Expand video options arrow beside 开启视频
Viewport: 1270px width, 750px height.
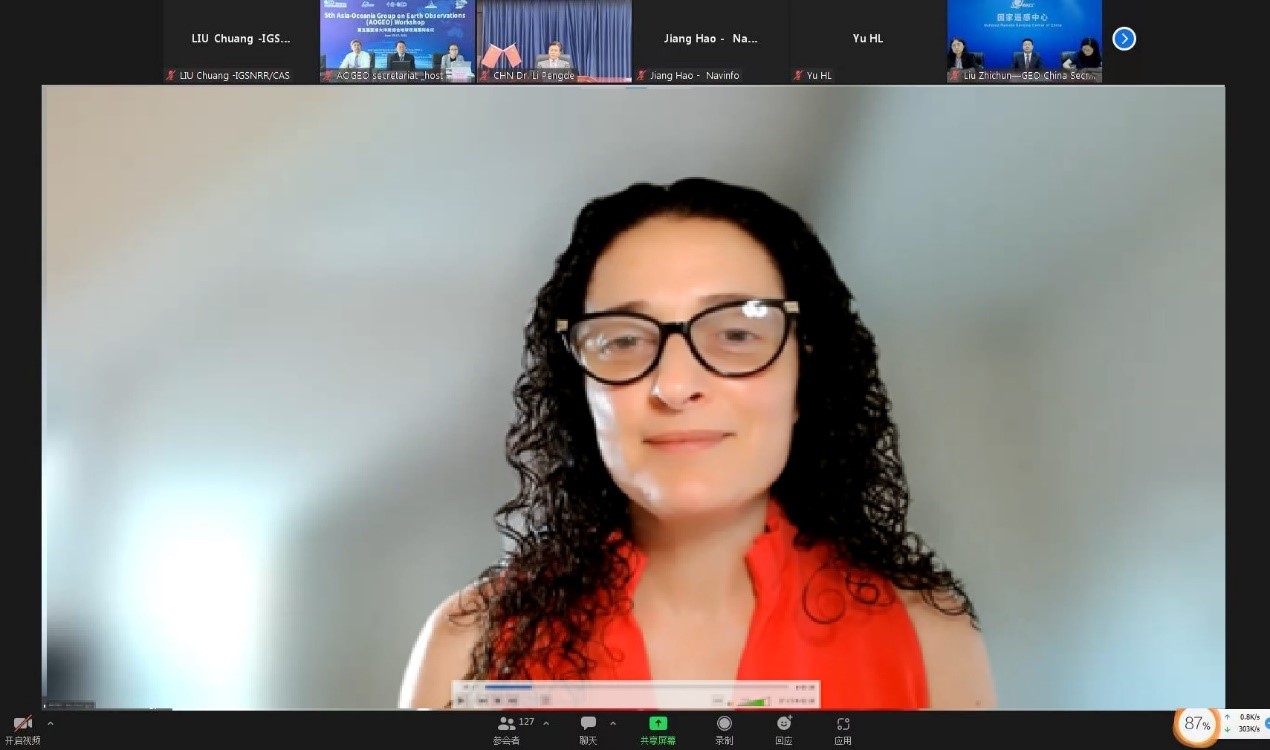pyautogui.click(x=50, y=723)
